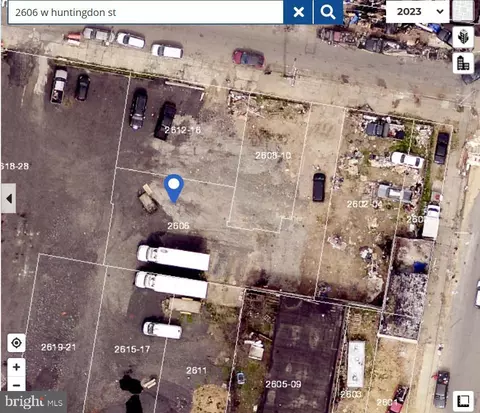Image resolution: width=480 pixels, height=413 pixels.
Task: Switch to the building view icon
Action: [x=463, y=63]
